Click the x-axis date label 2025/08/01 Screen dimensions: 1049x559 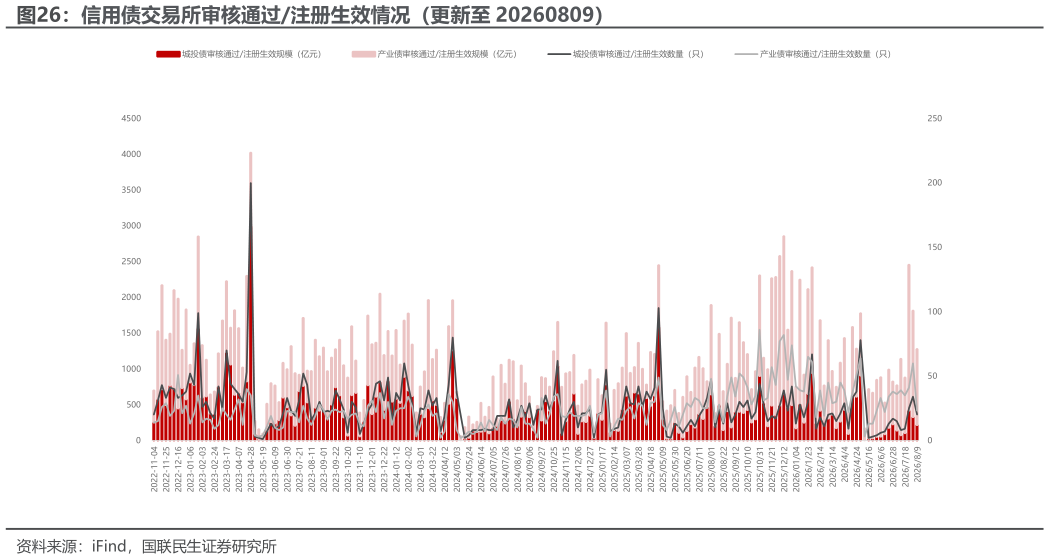click(x=710, y=469)
